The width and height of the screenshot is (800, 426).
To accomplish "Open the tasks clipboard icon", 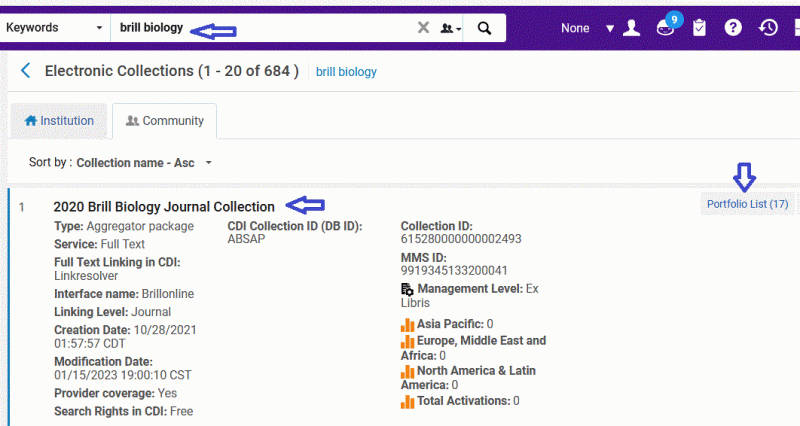I will [x=699, y=28].
